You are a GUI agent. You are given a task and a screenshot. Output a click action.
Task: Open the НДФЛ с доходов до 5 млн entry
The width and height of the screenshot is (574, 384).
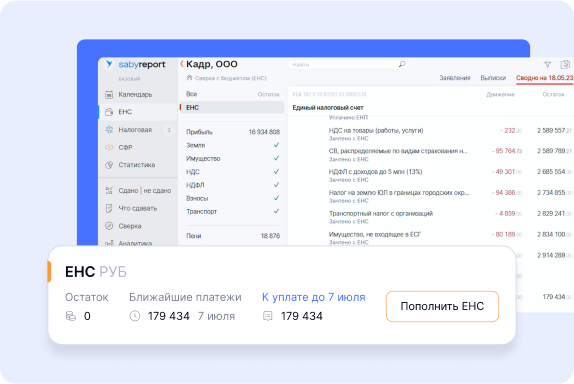pos(375,172)
